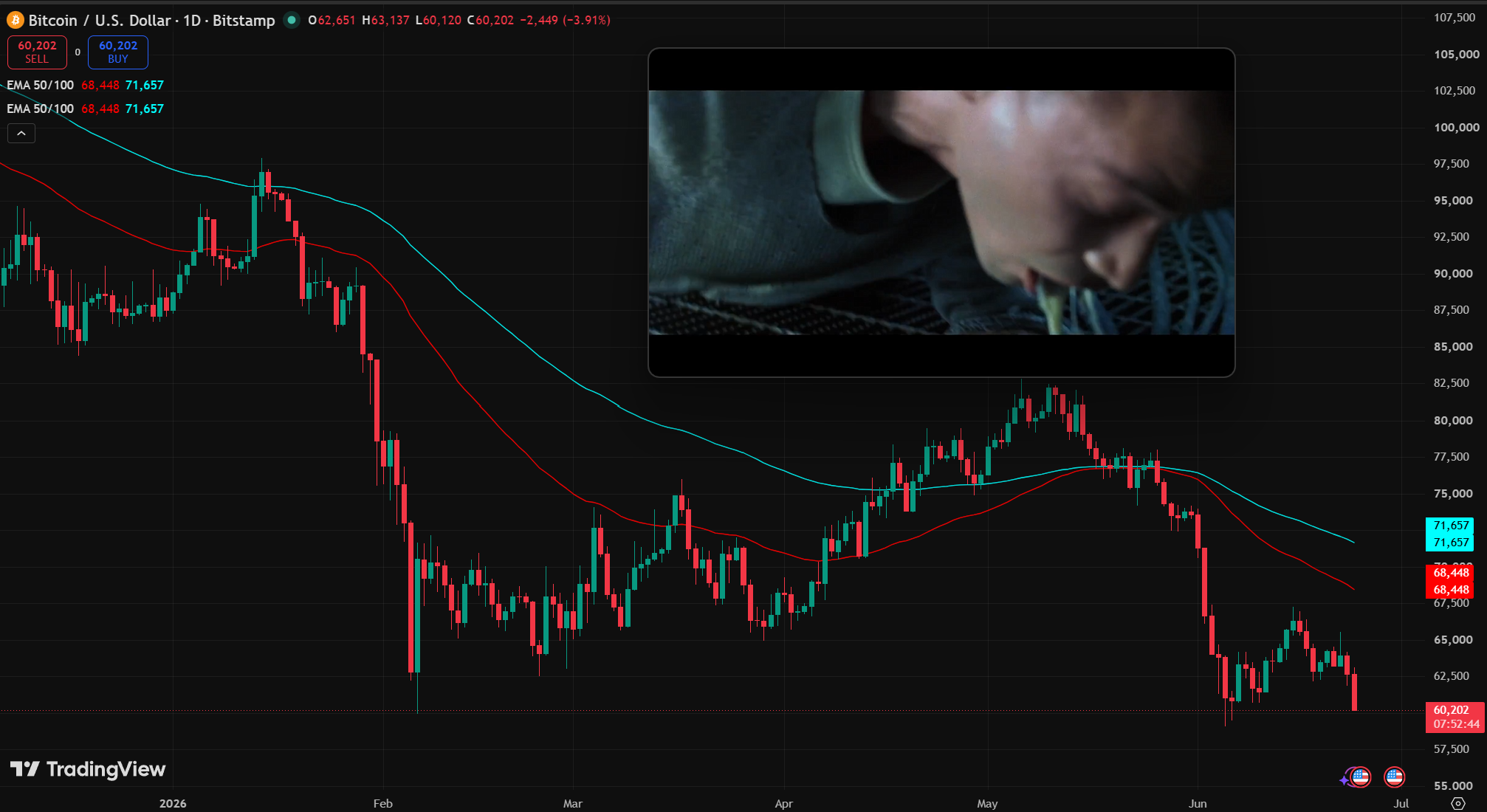This screenshot has height=812, width=1487.
Task: Open chart settings via the hexagon gear icon
Action: click(1457, 803)
